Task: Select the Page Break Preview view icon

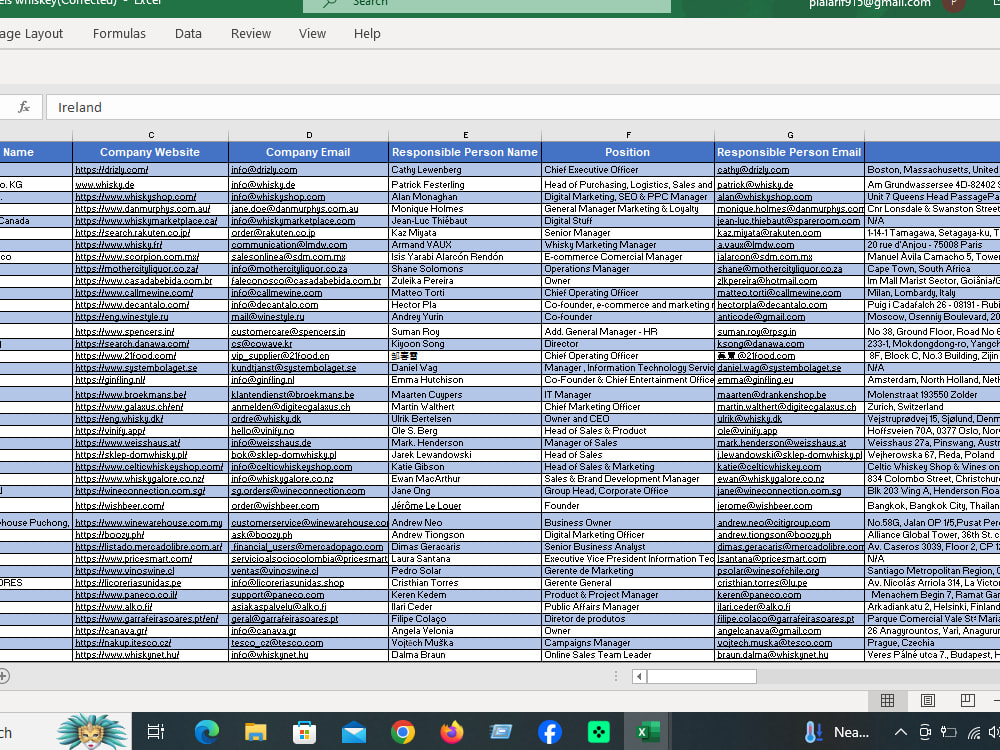Action: tap(967, 700)
